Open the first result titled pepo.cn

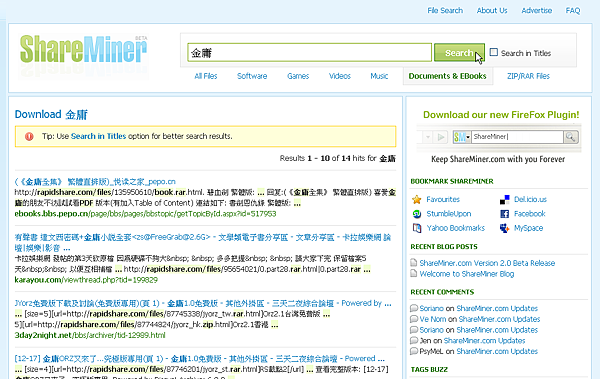tap(95, 181)
